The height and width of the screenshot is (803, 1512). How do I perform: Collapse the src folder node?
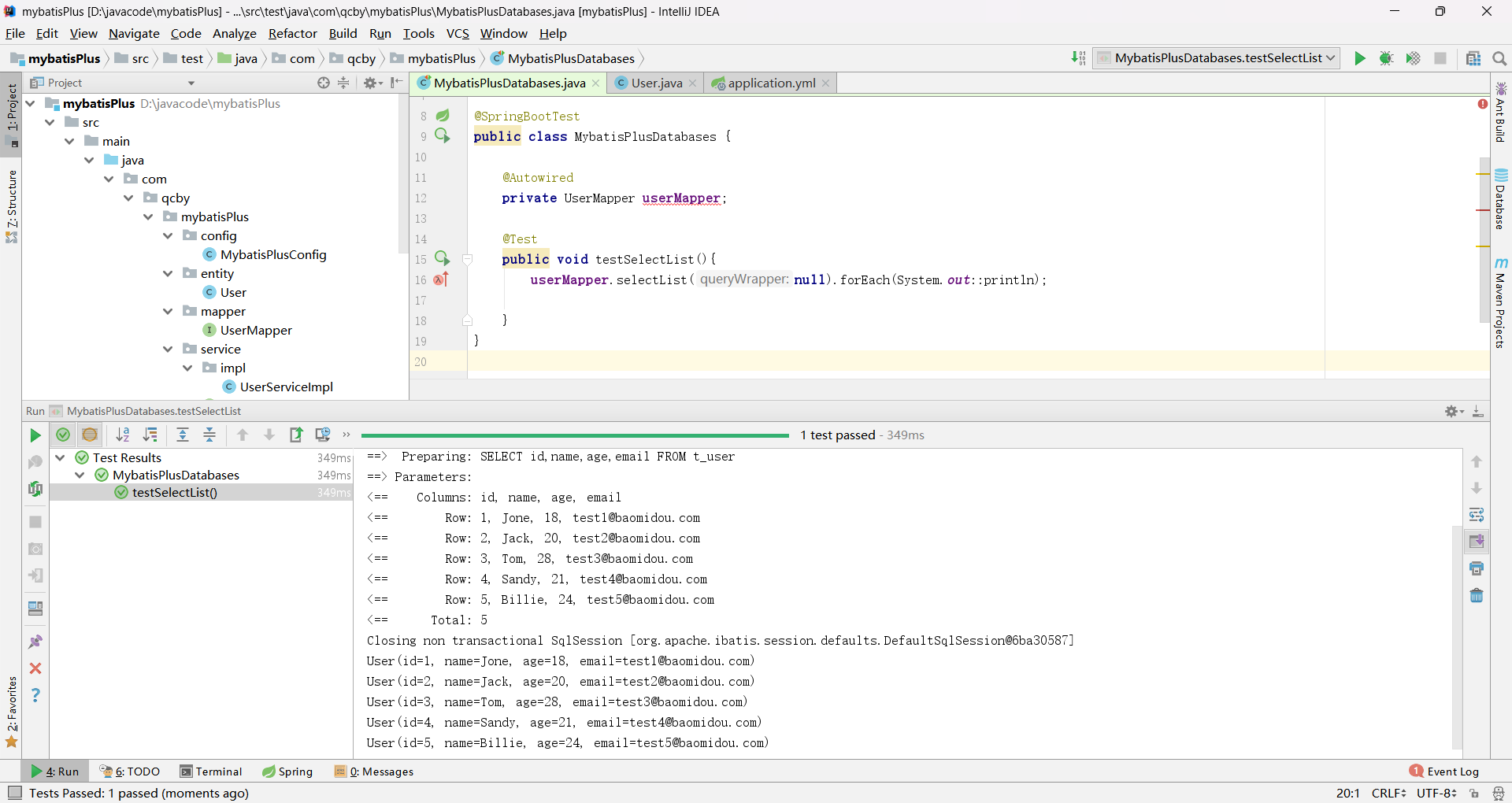click(x=50, y=122)
